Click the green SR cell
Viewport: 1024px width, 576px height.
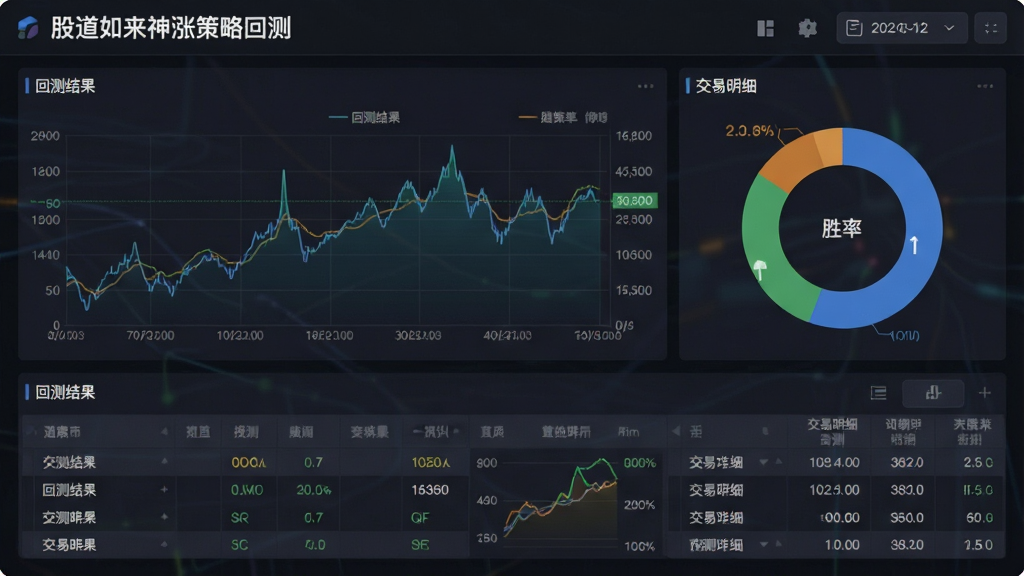tap(240, 517)
